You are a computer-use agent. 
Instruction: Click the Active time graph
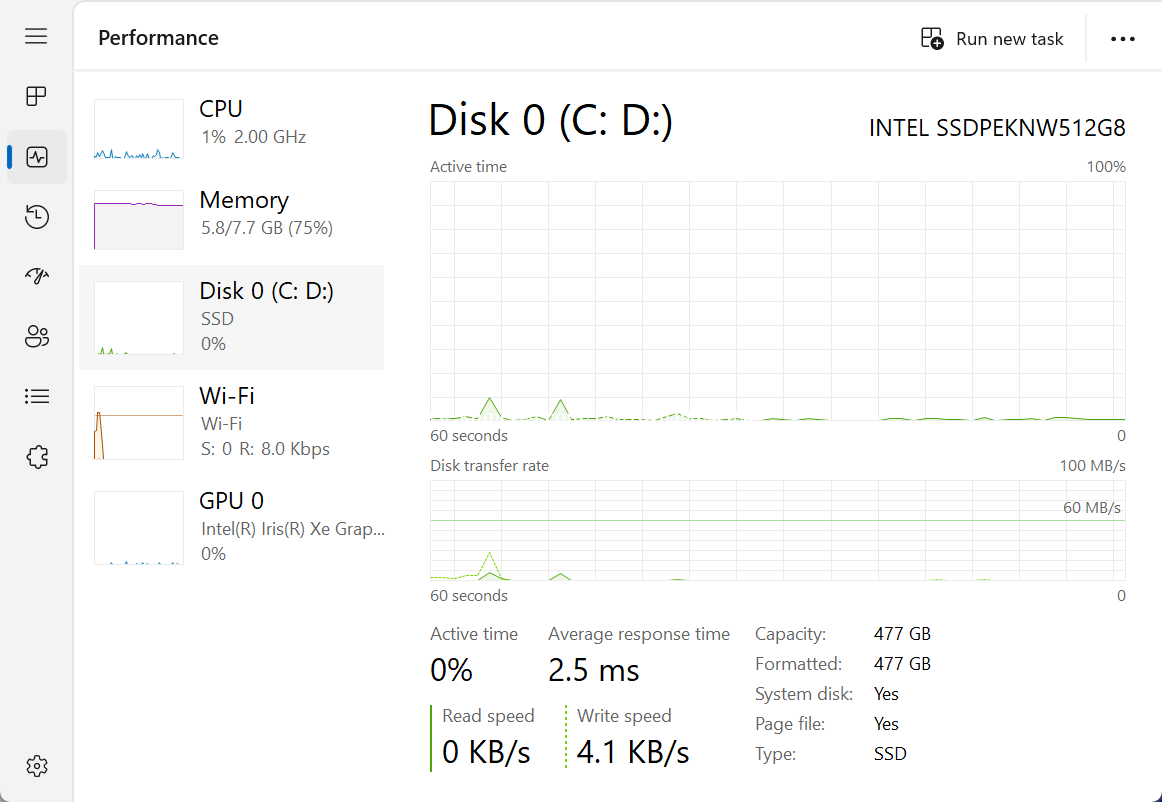(x=777, y=300)
